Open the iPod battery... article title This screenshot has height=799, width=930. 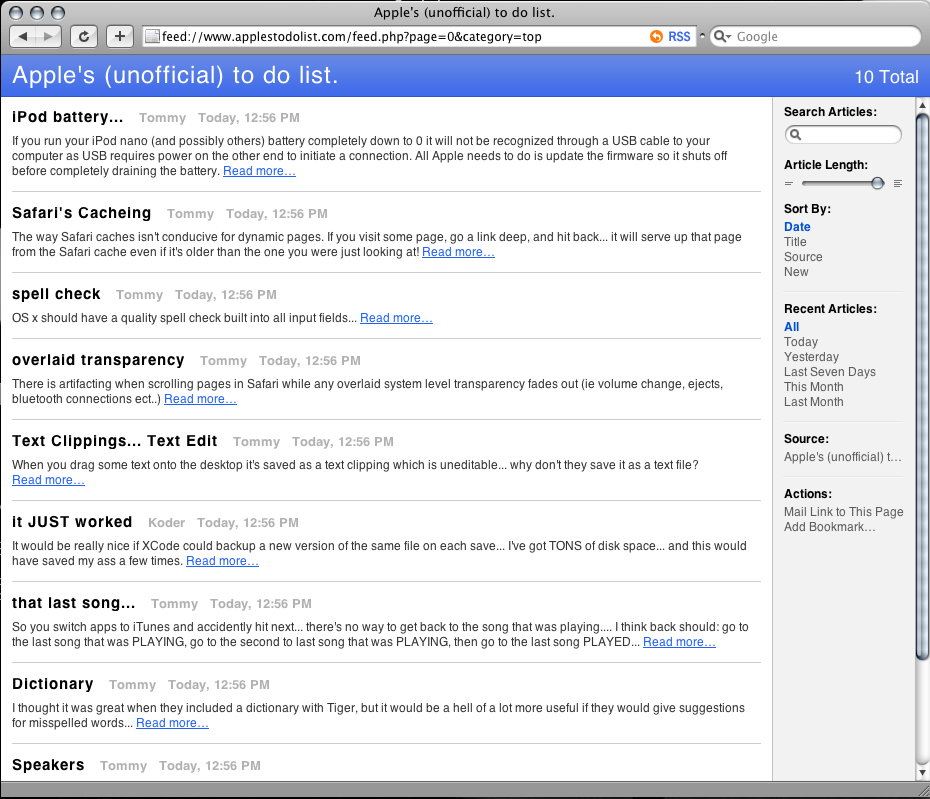click(68, 117)
